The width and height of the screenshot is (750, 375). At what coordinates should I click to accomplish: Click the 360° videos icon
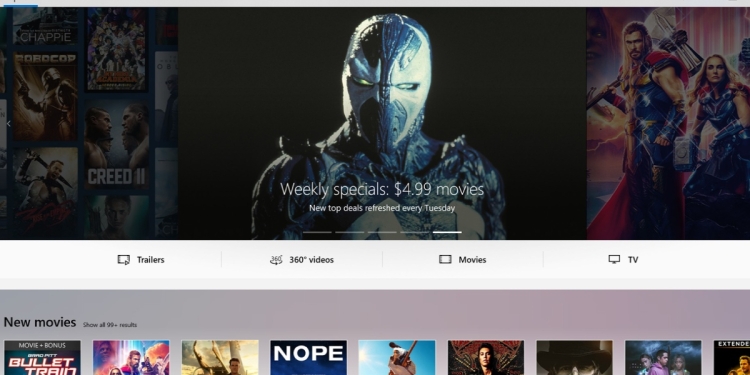tap(276, 260)
